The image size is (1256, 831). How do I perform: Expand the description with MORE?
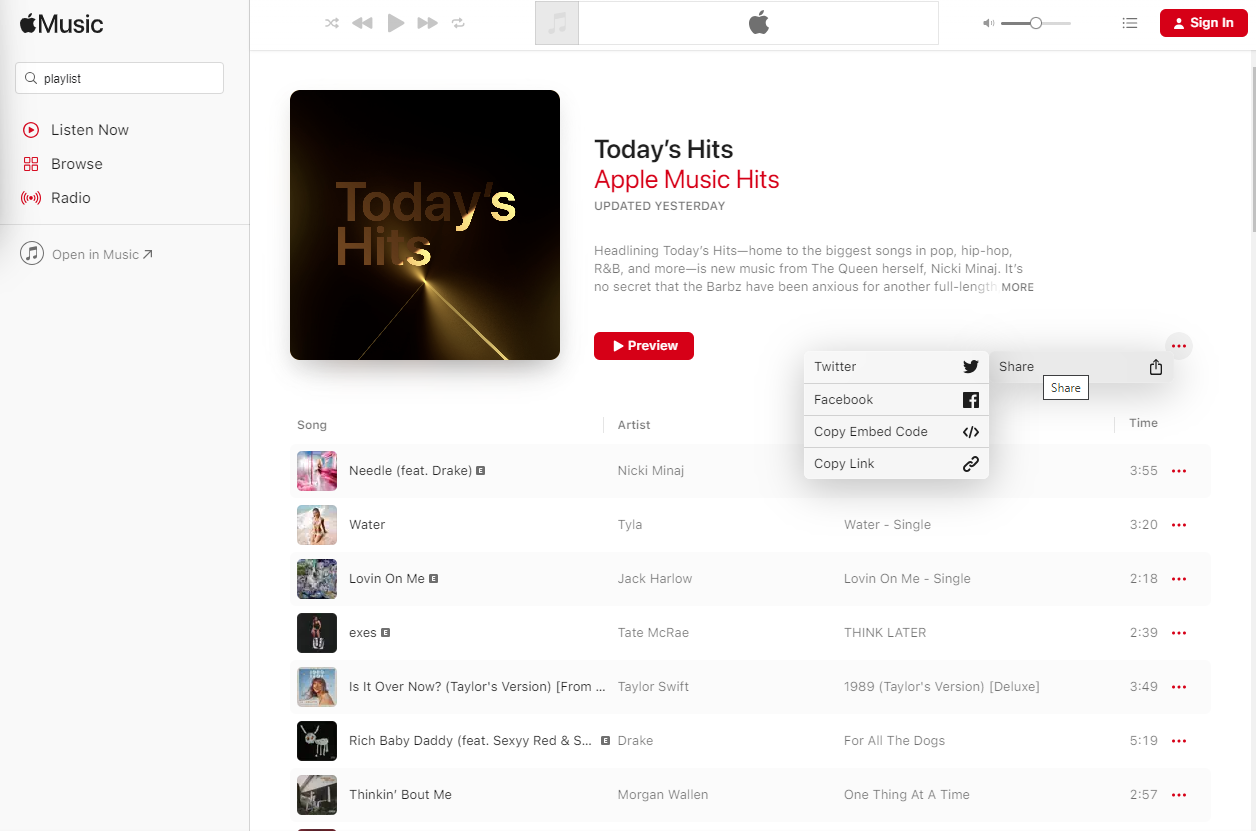pyautogui.click(x=1017, y=287)
